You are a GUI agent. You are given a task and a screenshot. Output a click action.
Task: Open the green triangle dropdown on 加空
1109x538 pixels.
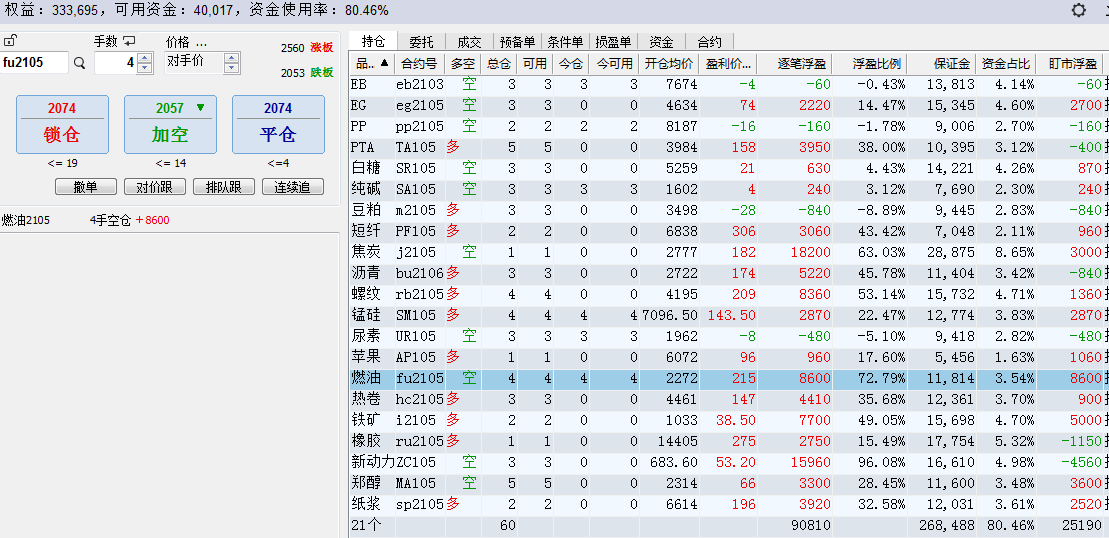pos(200,108)
